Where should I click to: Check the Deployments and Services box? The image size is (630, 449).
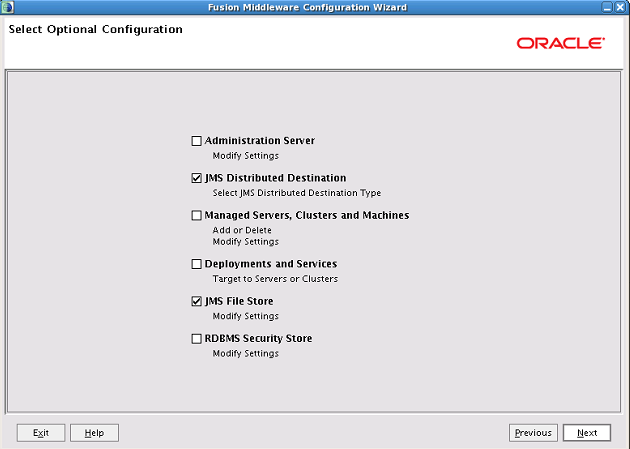(196, 264)
